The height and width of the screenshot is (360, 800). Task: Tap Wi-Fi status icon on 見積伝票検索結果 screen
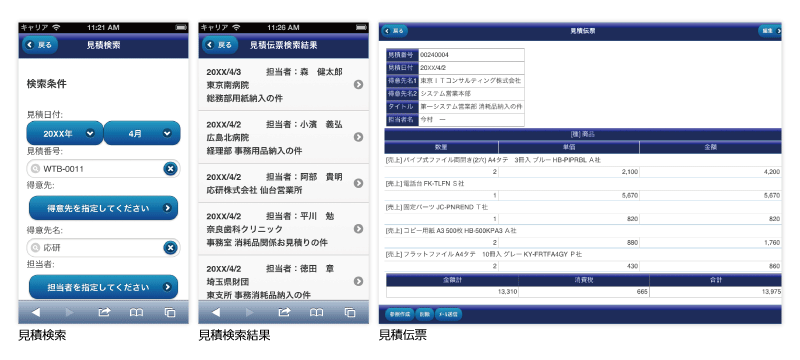point(236,27)
